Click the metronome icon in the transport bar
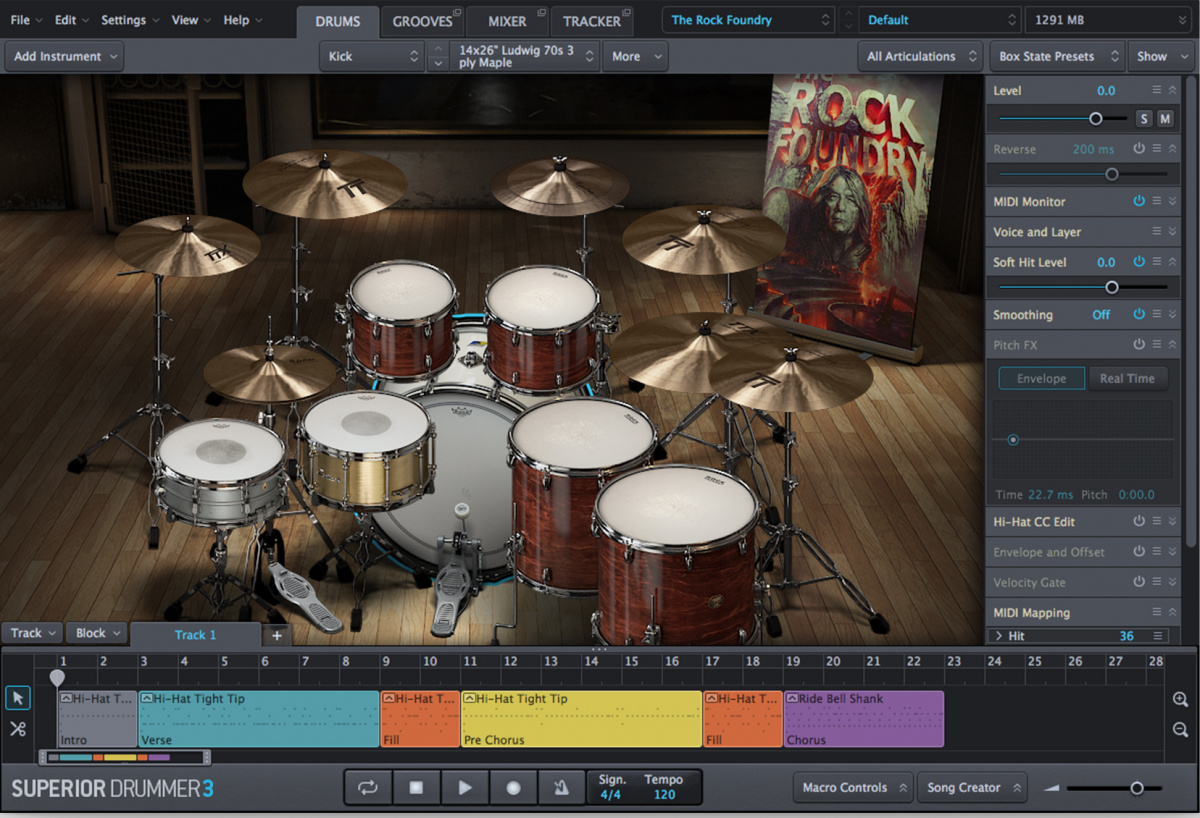 [561, 787]
